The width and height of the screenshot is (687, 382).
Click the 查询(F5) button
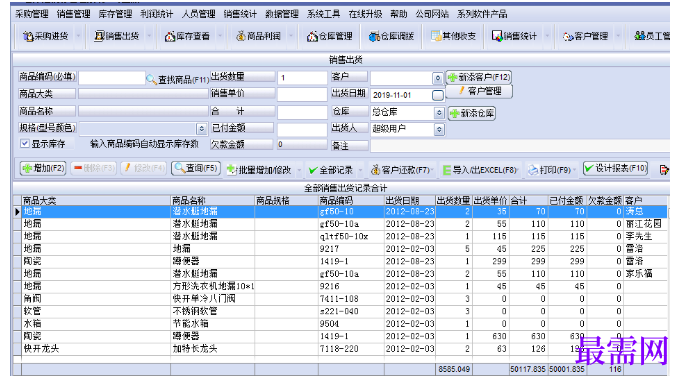(196, 168)
